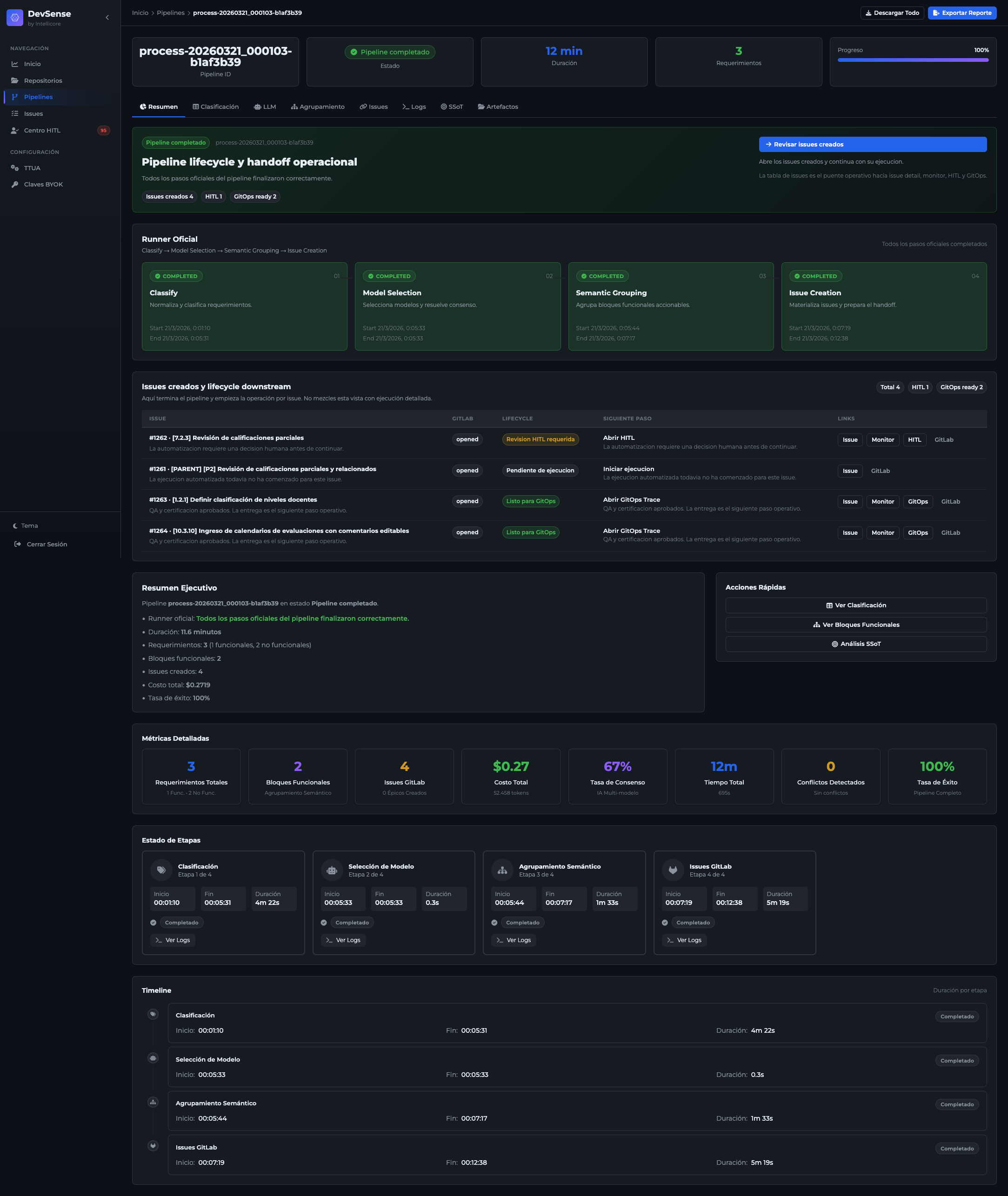The width and height of the screenshot is (1008, 1196).
Task: Click the robot icon in Selección de Modelo card
Action: pyautogui.click(x=332, y=870)
